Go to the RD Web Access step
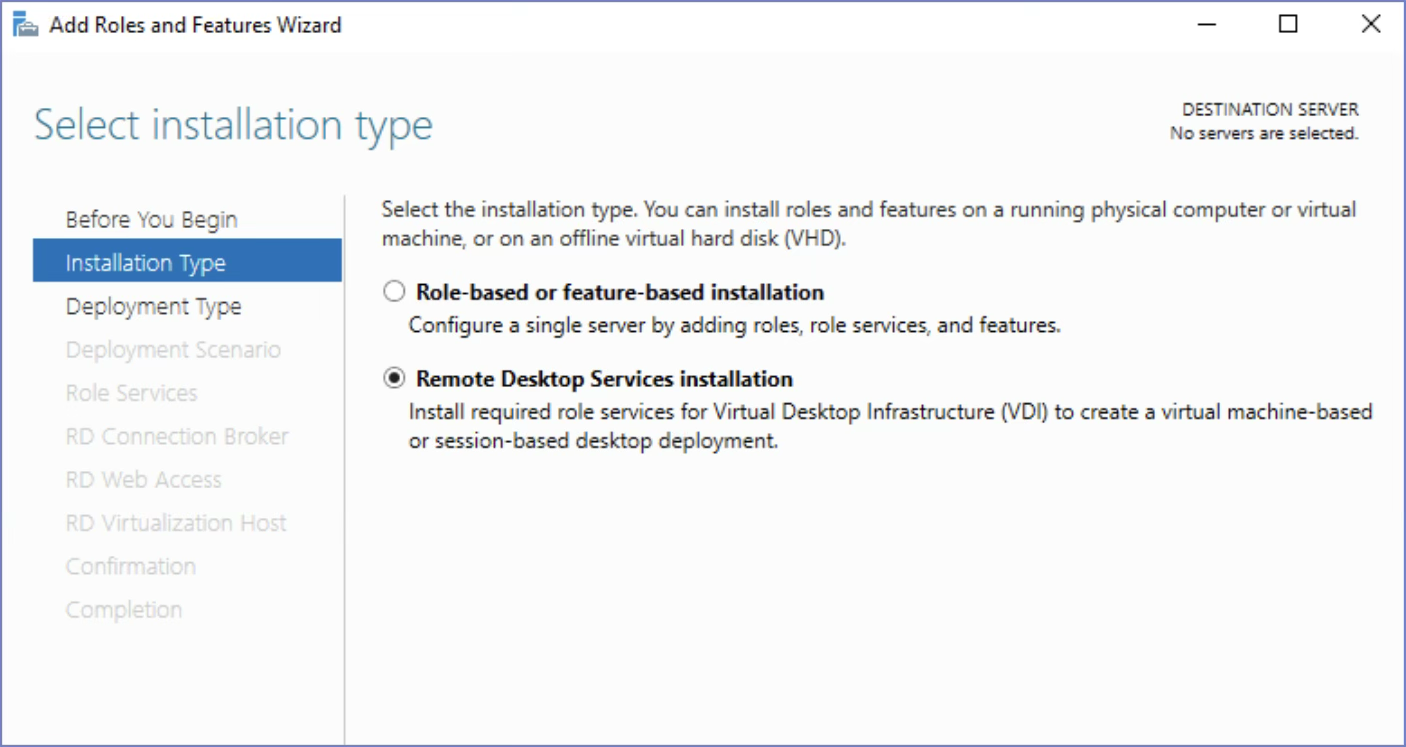 click(143, 479)
